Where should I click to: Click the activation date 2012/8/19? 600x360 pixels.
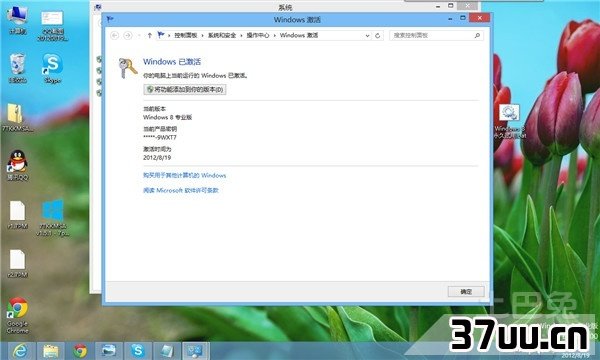[x=157, y=158]
